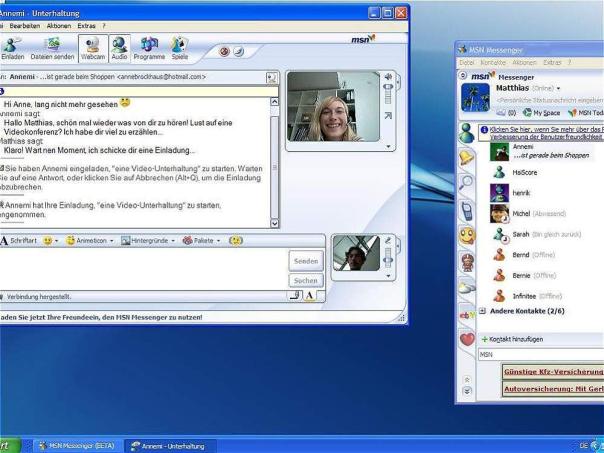Open the Programme toolbar icon

tap(149, 48)
